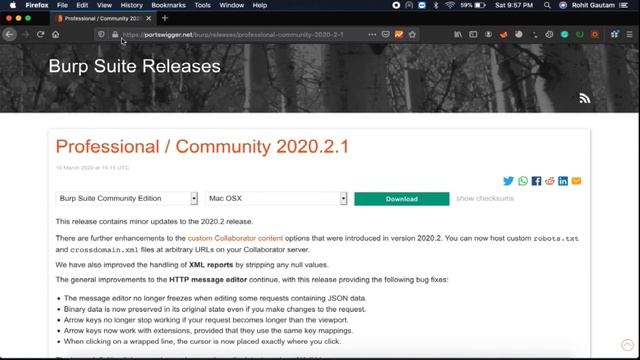View site security padlock info
The height and width of the screenshot is (360, 640).
pyautogui.click(x=115, y=35)
